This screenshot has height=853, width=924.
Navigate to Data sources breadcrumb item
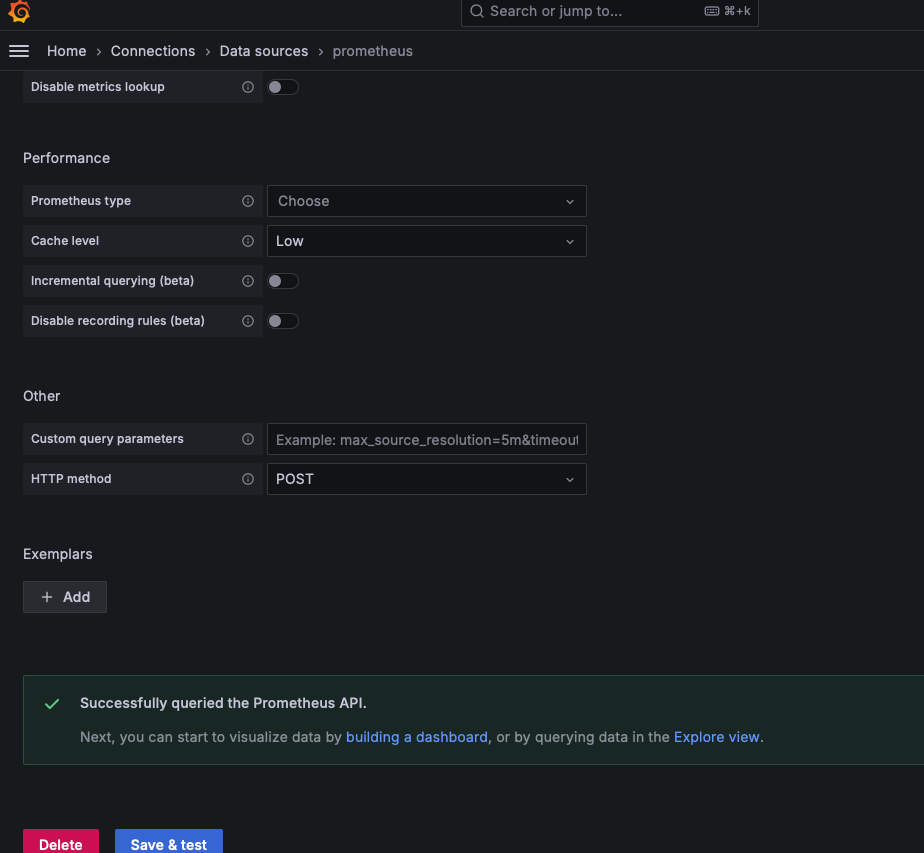263,51
